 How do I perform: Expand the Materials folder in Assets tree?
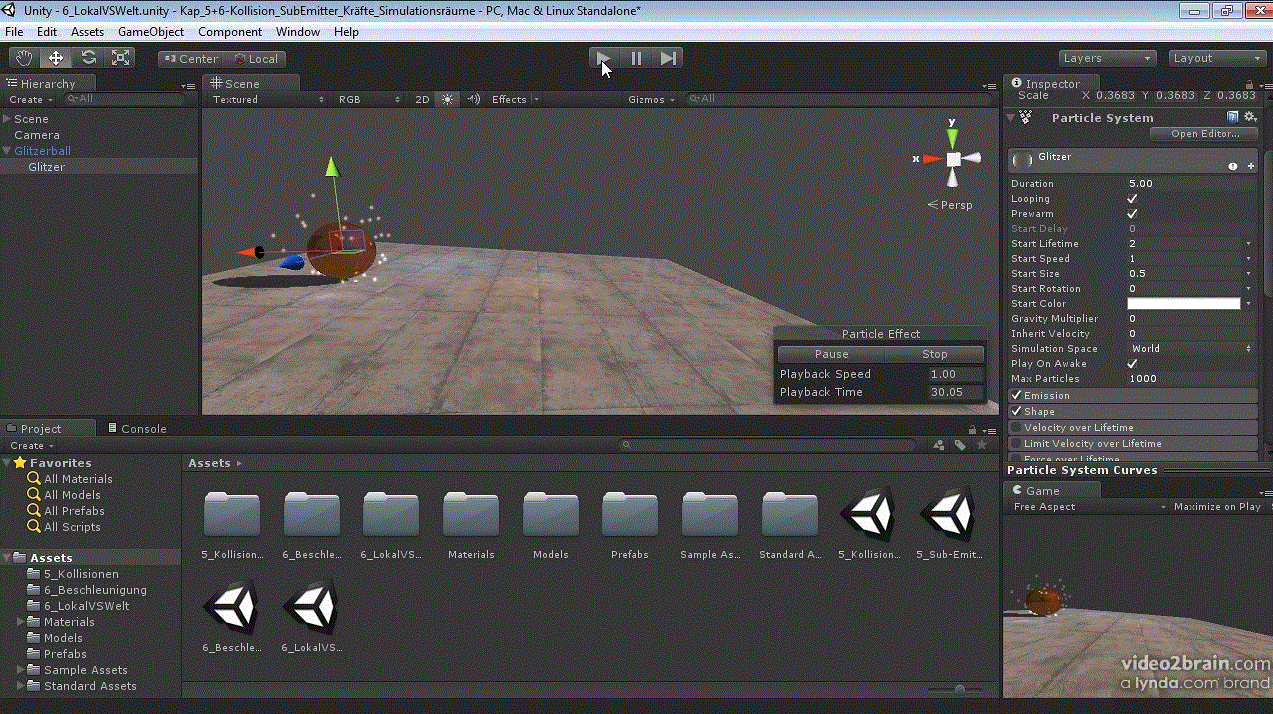[x=22, y=622]
